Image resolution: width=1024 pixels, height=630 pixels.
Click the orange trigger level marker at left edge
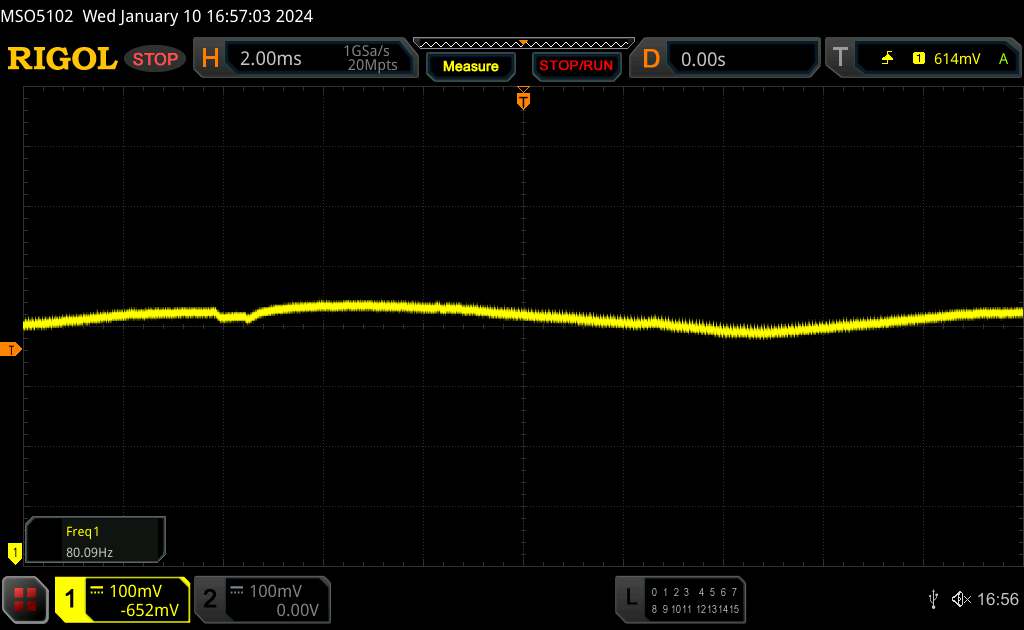pyautogui.click(x=10, y=350)
